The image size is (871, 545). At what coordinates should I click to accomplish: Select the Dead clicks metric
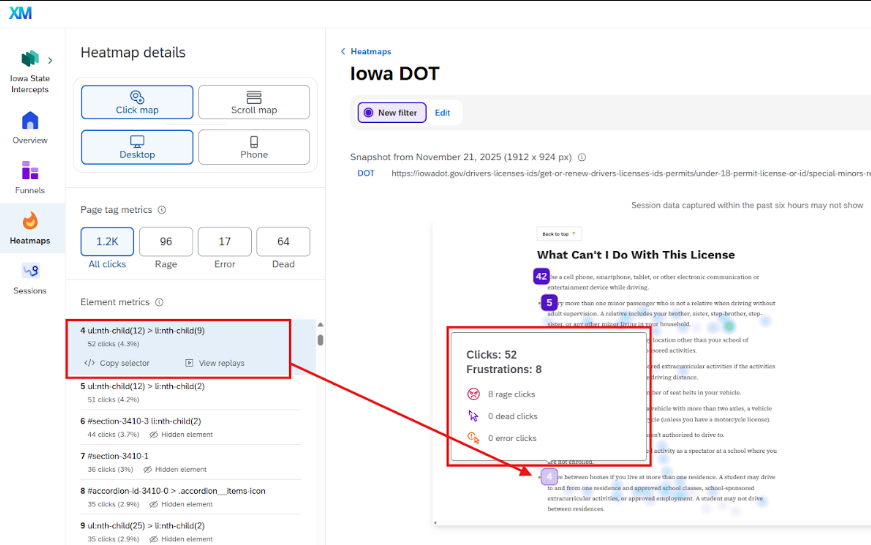click(283, 242)
